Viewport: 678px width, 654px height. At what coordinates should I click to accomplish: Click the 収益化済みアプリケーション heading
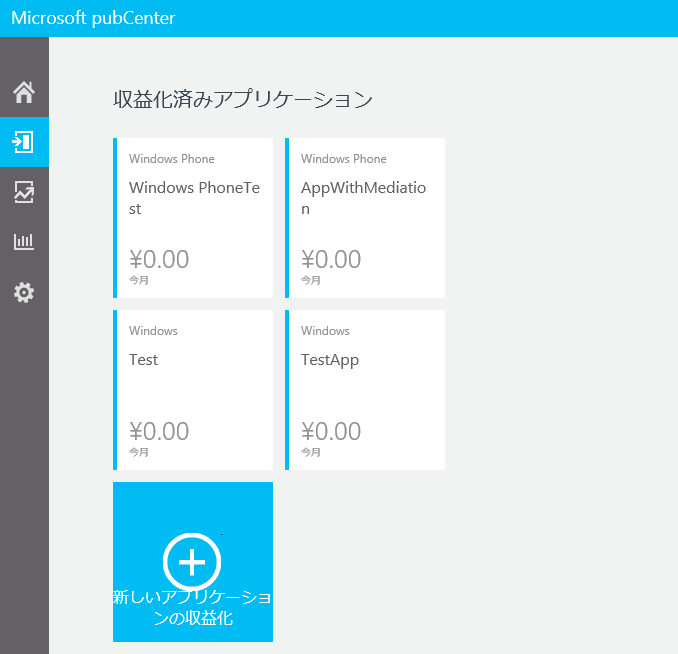click(243, 99)
